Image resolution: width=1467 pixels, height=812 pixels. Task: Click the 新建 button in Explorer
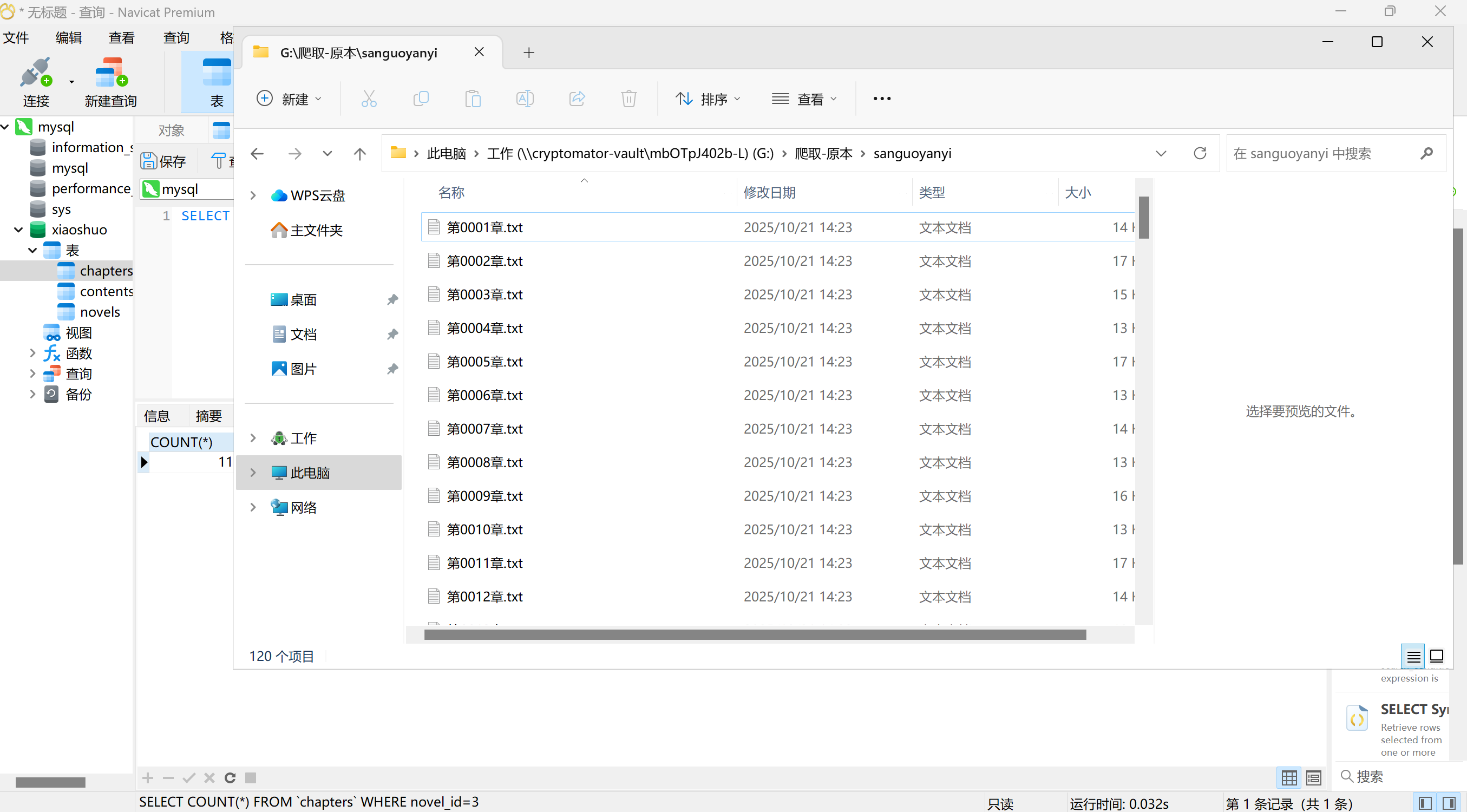click(x=289, y=99)
